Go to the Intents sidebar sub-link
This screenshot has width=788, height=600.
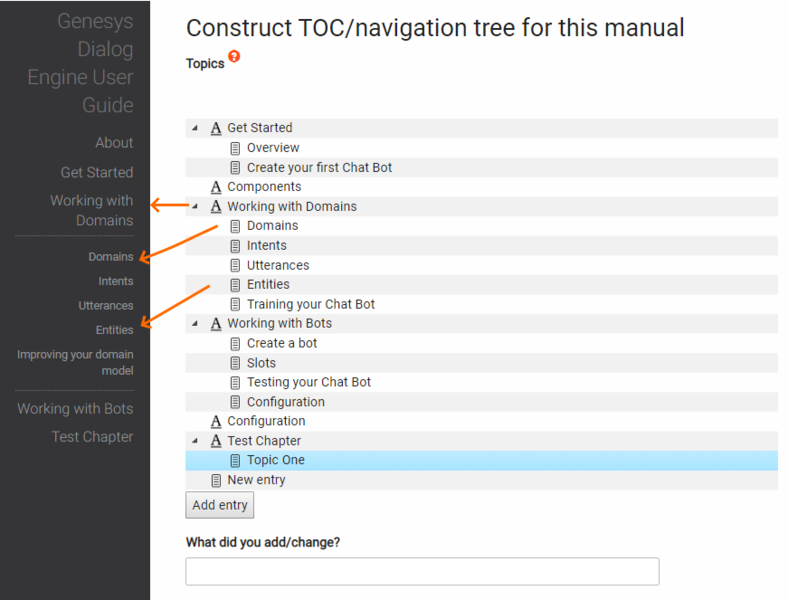[x=116, y=281]
